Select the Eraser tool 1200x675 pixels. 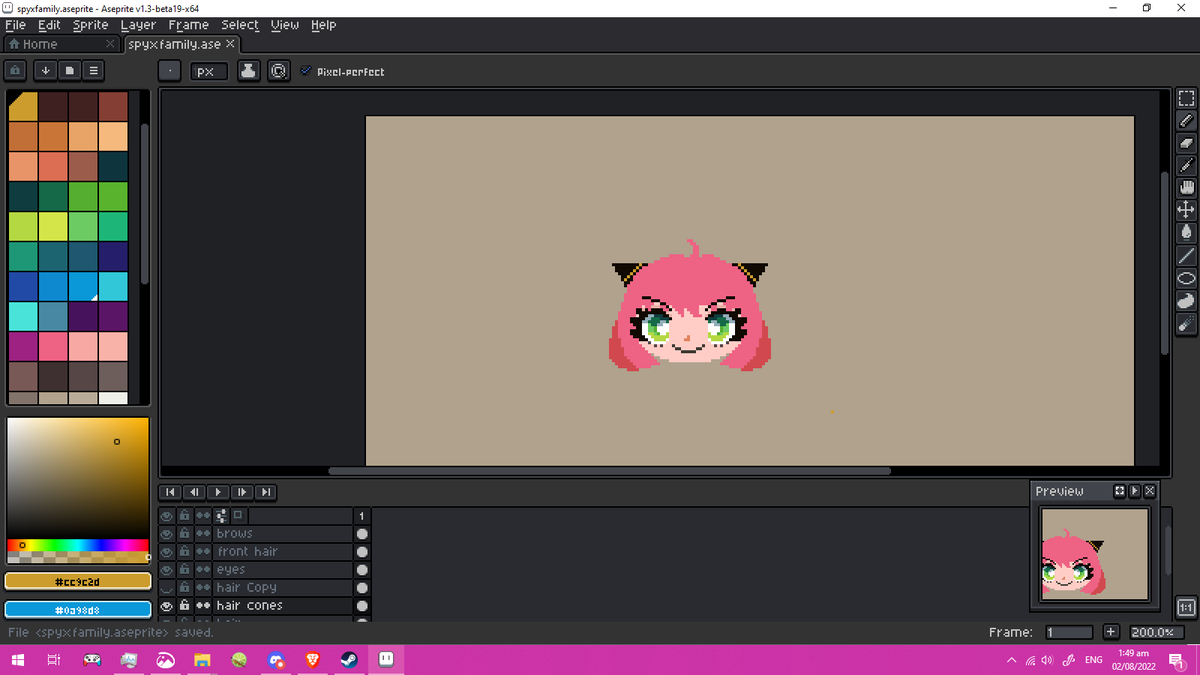pyautogui.click(x=1186, y=143)
